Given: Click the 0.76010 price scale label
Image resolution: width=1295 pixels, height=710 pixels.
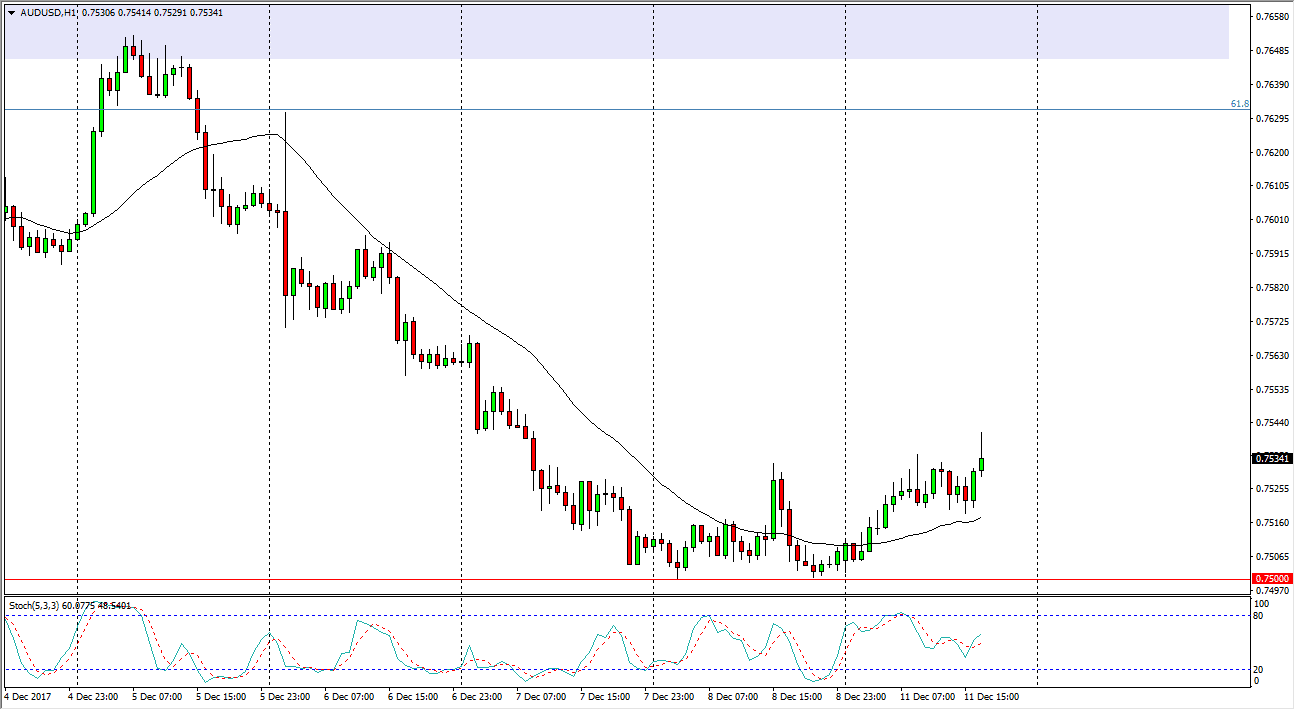Looking at the screenshot, I should pos(1272,220).
